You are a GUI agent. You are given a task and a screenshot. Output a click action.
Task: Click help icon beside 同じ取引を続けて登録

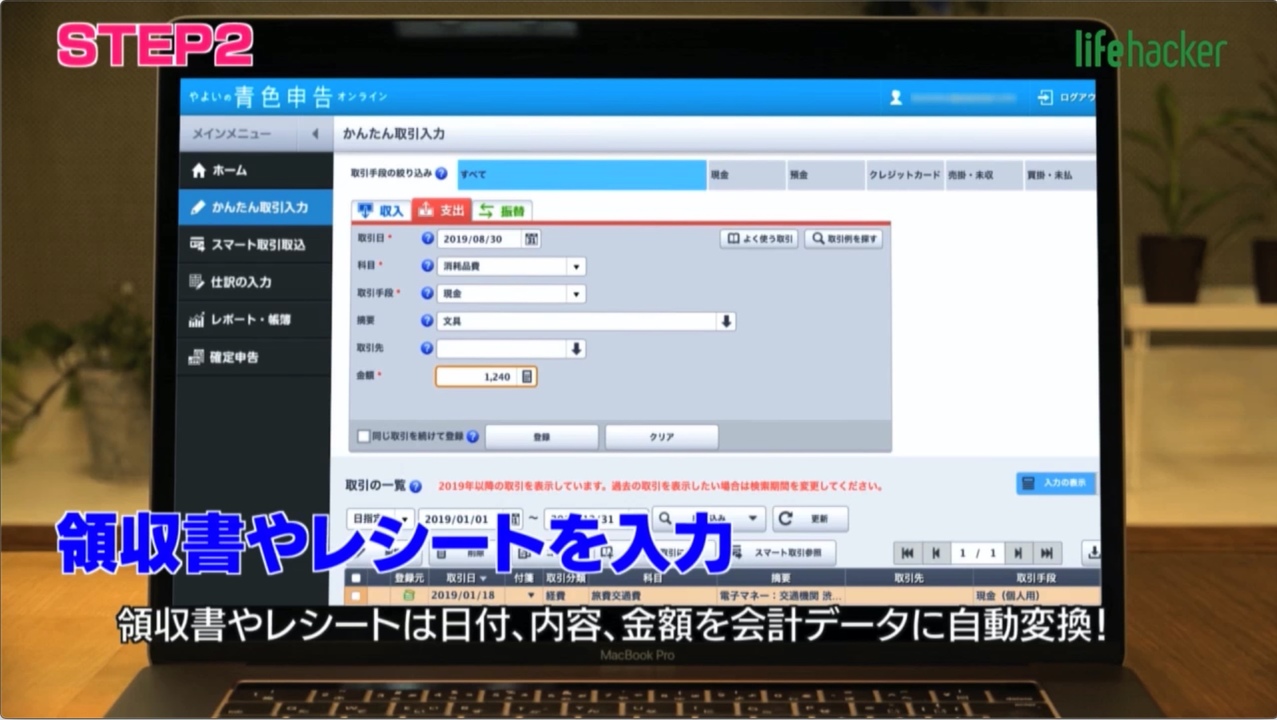[x=472, y=437]
